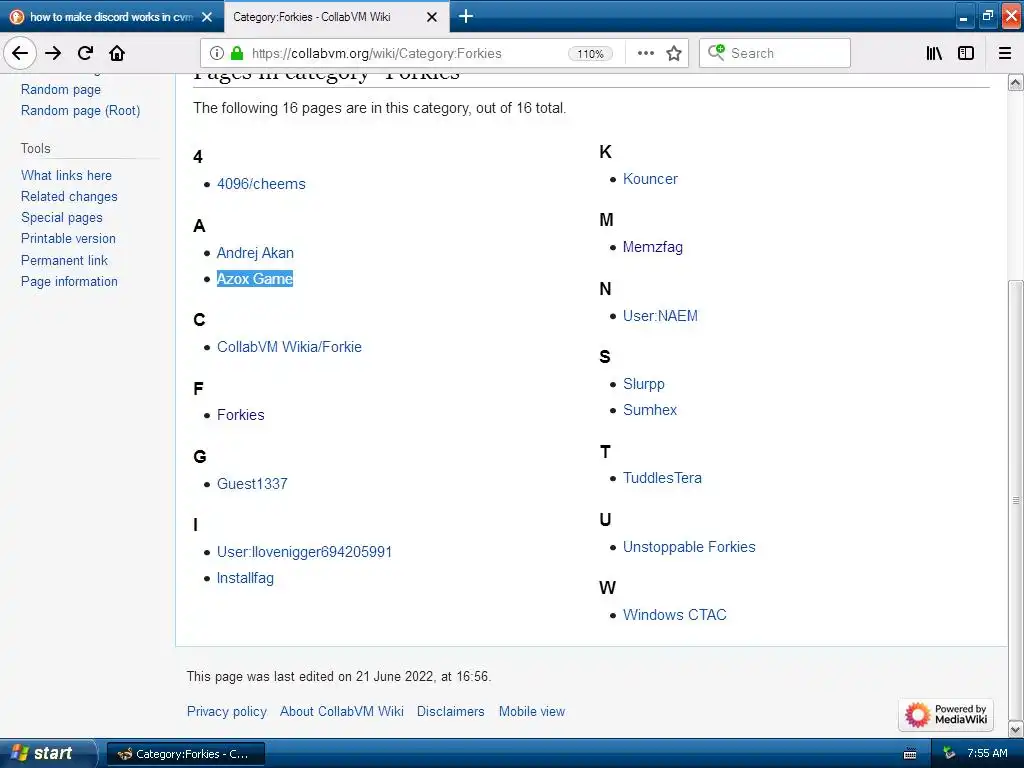1024x768 pixels.
Task: Toggle the sidebar view icon
Action: [x=966, y=53]
